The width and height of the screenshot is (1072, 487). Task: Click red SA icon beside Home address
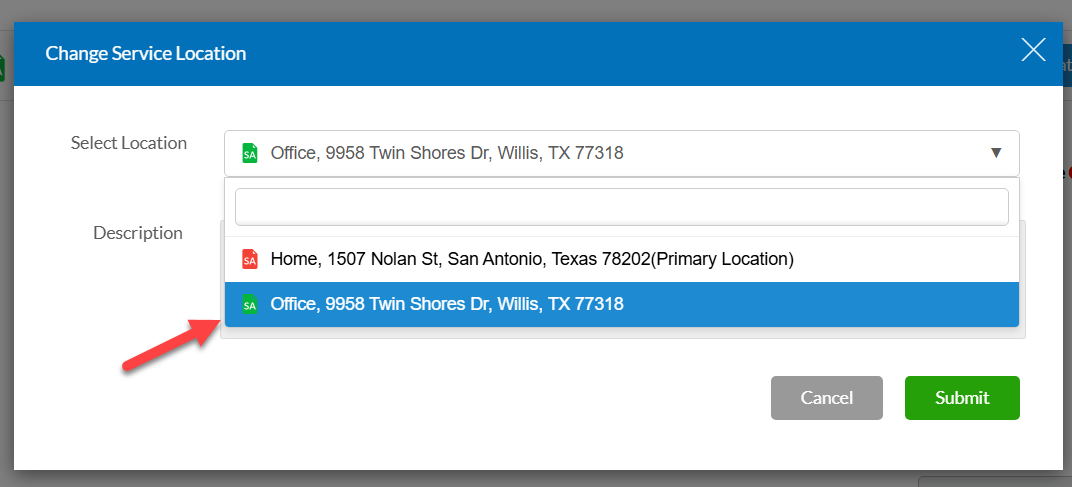coord(250,259)
